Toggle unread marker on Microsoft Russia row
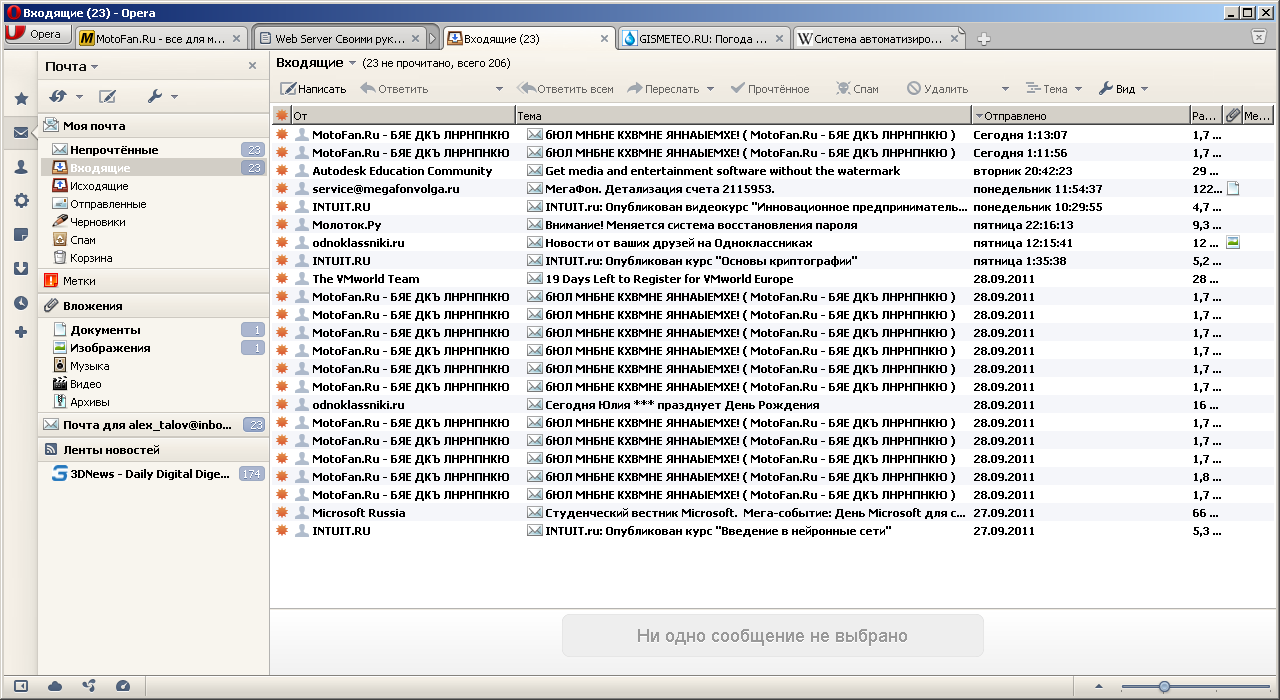This screenshot has height=700, width=1280. (281, 513)
